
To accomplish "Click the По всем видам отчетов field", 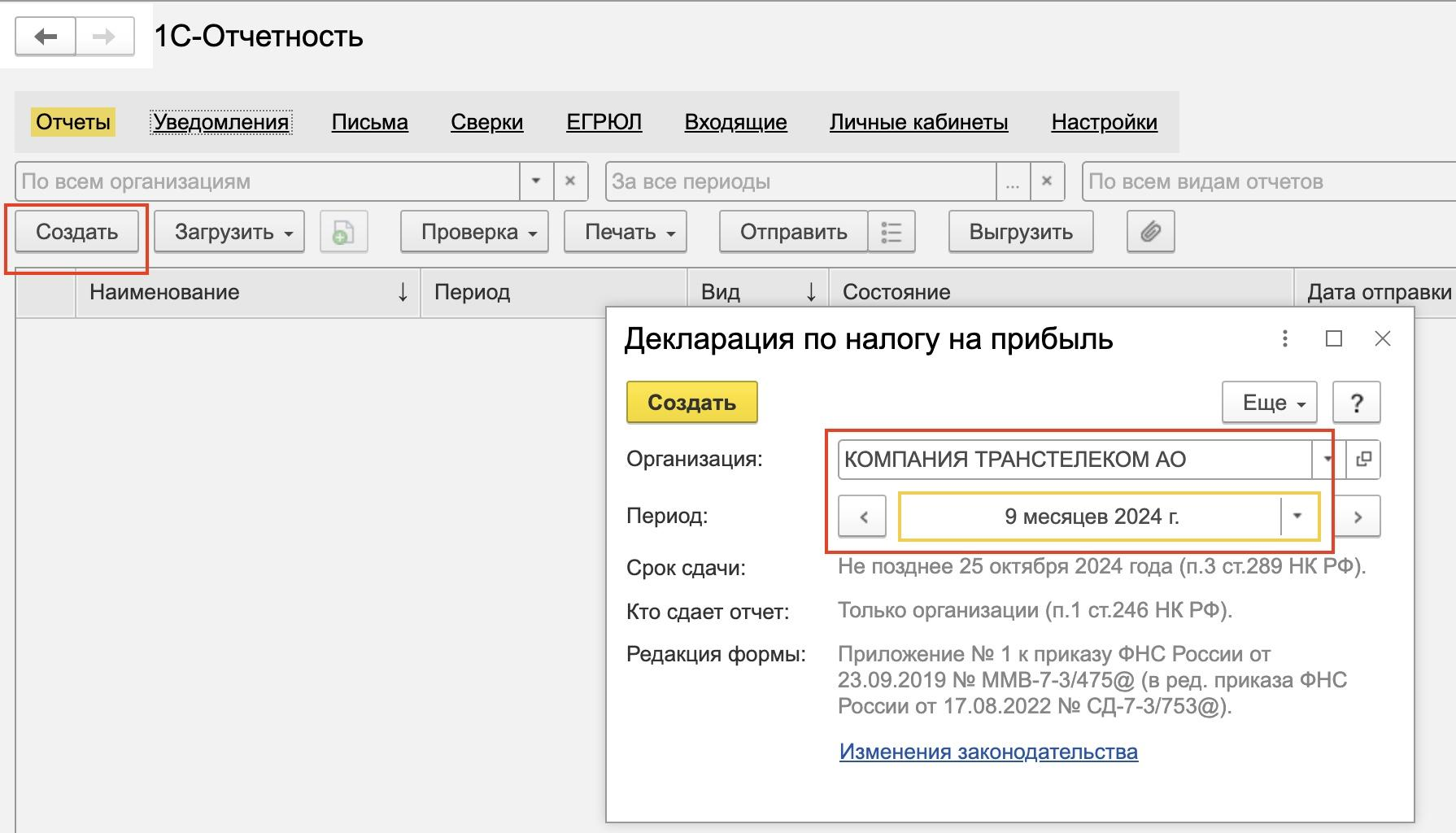I will point(1269,181).
